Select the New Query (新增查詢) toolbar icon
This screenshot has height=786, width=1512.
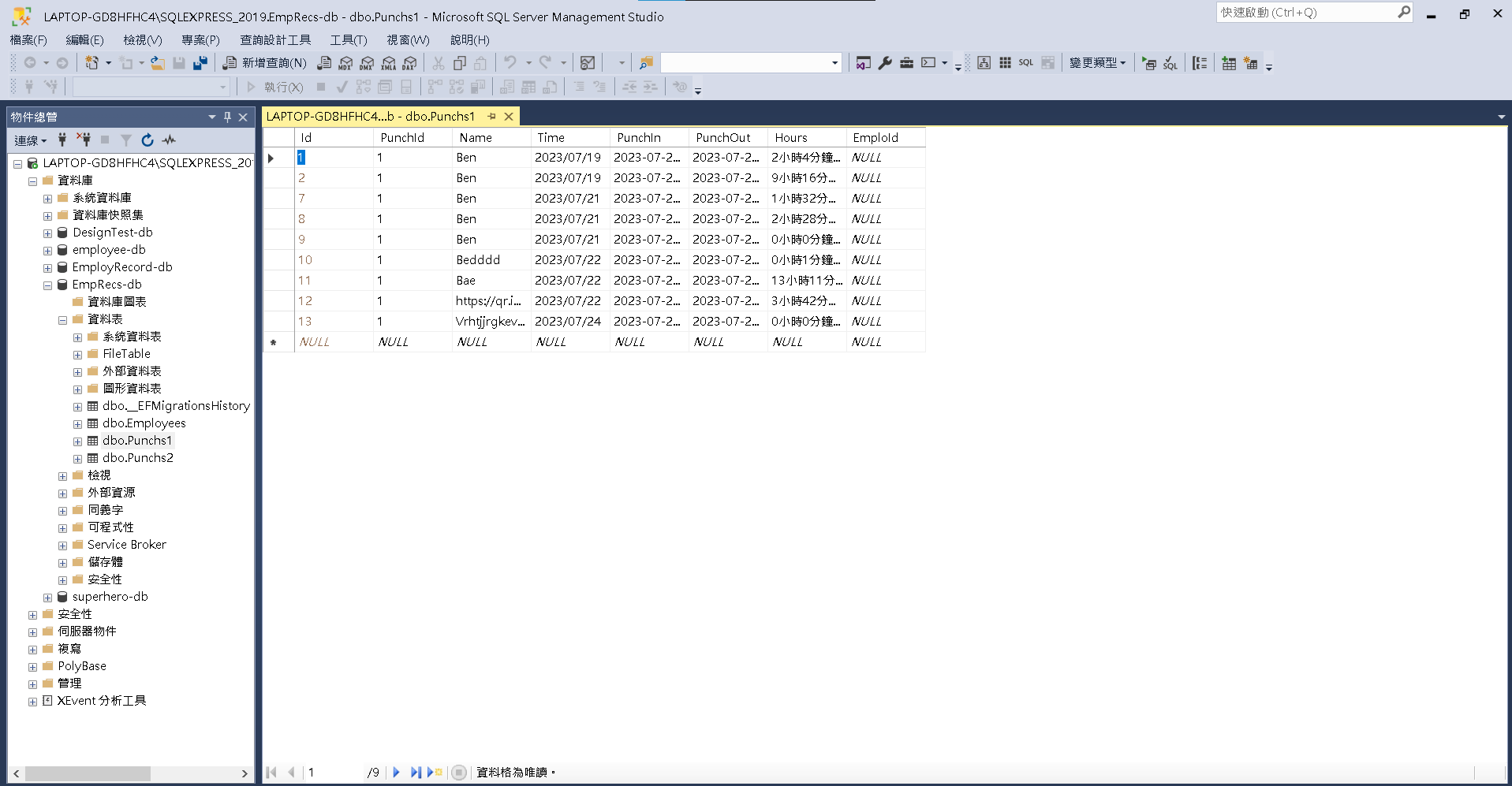pos(268,62)
